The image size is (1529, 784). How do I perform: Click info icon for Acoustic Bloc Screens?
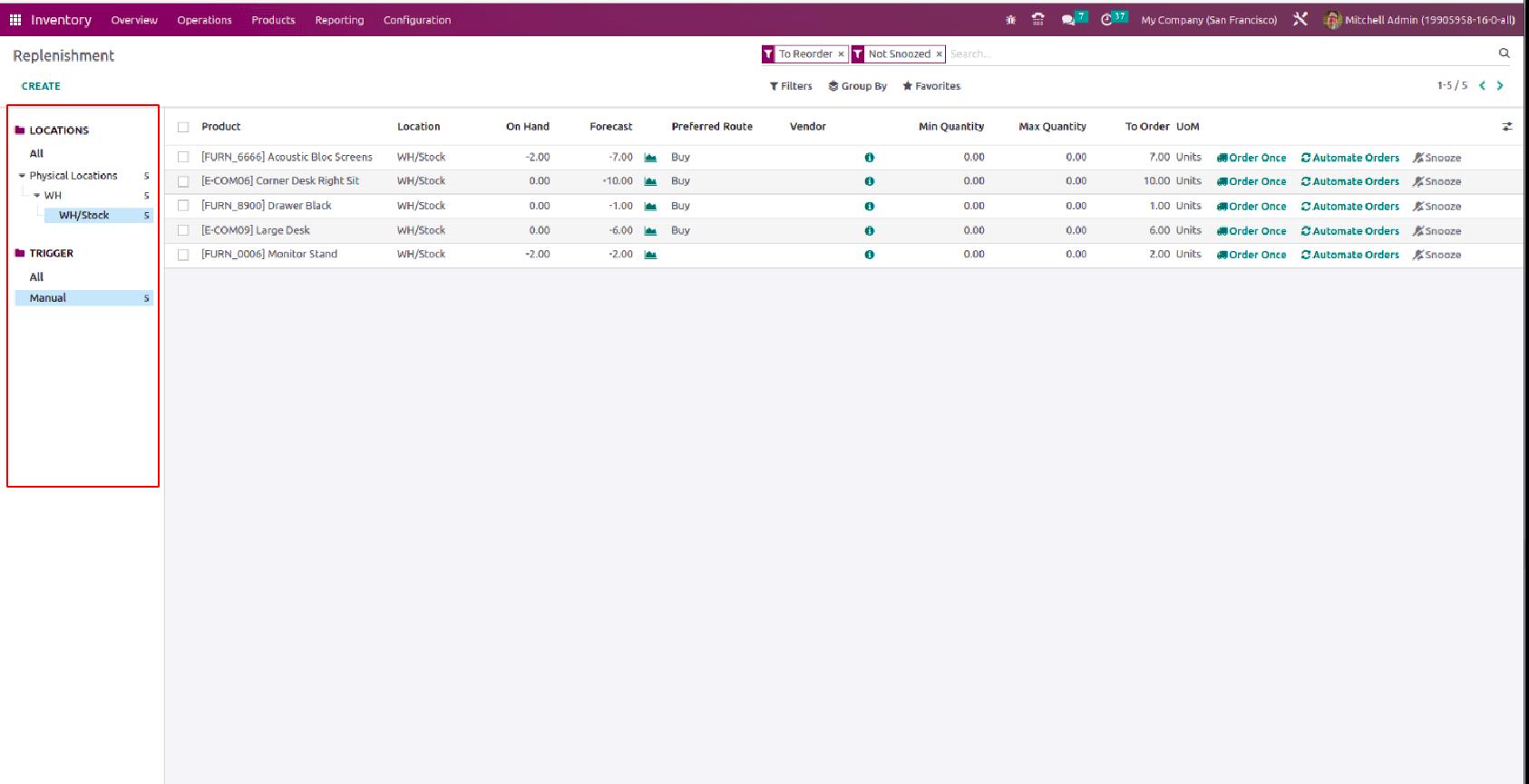[870, 158]
